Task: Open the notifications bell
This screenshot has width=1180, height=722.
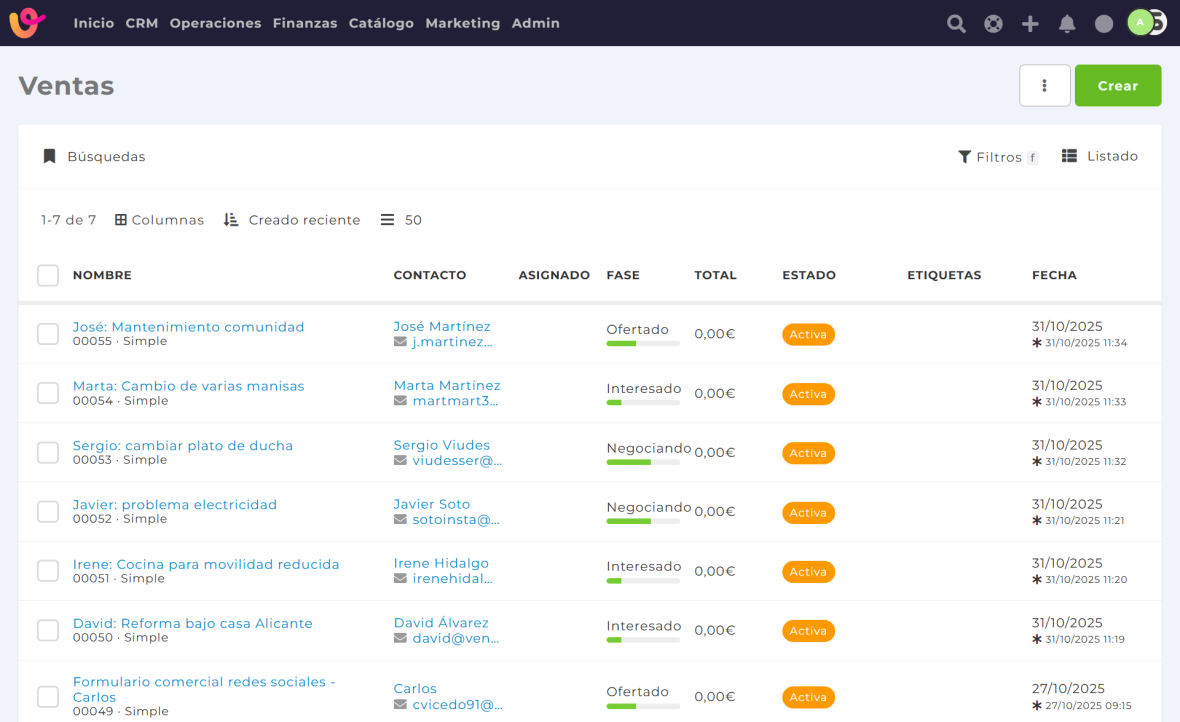Action: point(1067,23)
